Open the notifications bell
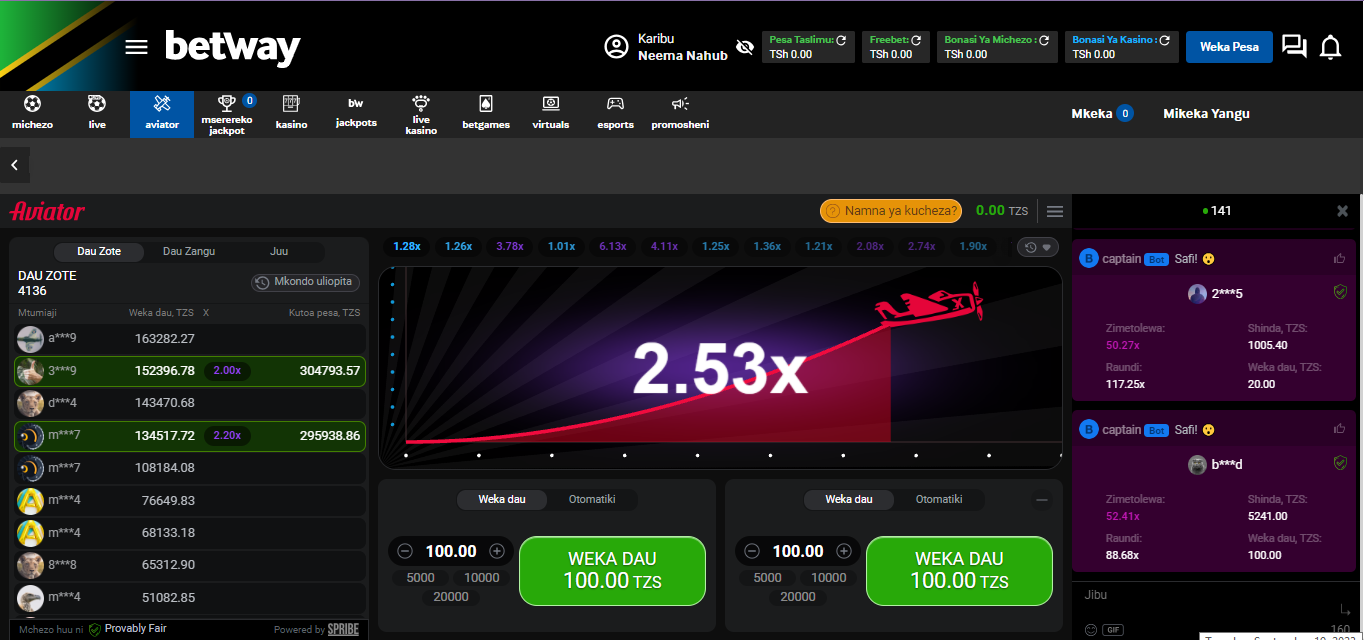 point(1330,47)
